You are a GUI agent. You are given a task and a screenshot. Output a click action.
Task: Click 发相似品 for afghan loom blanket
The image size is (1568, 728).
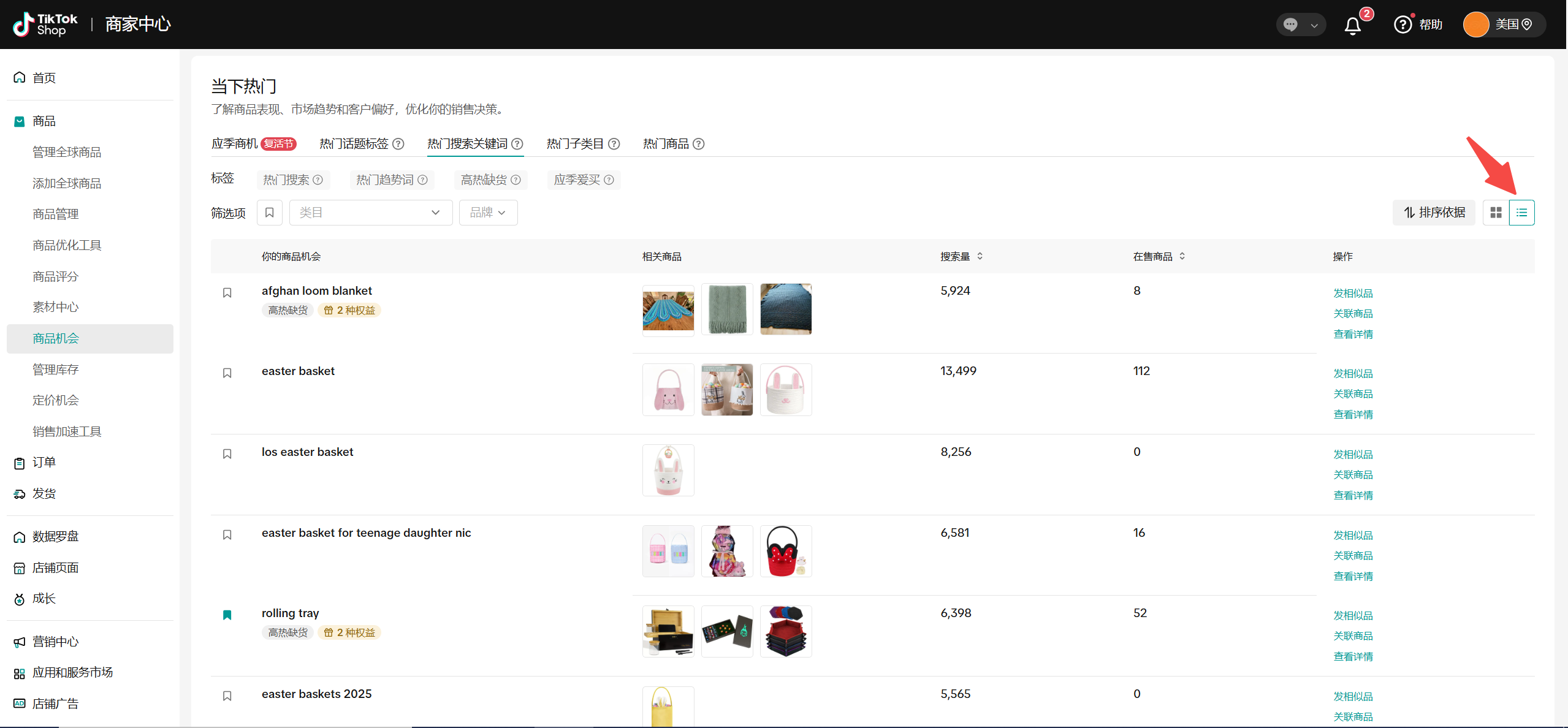point(1353,294)
